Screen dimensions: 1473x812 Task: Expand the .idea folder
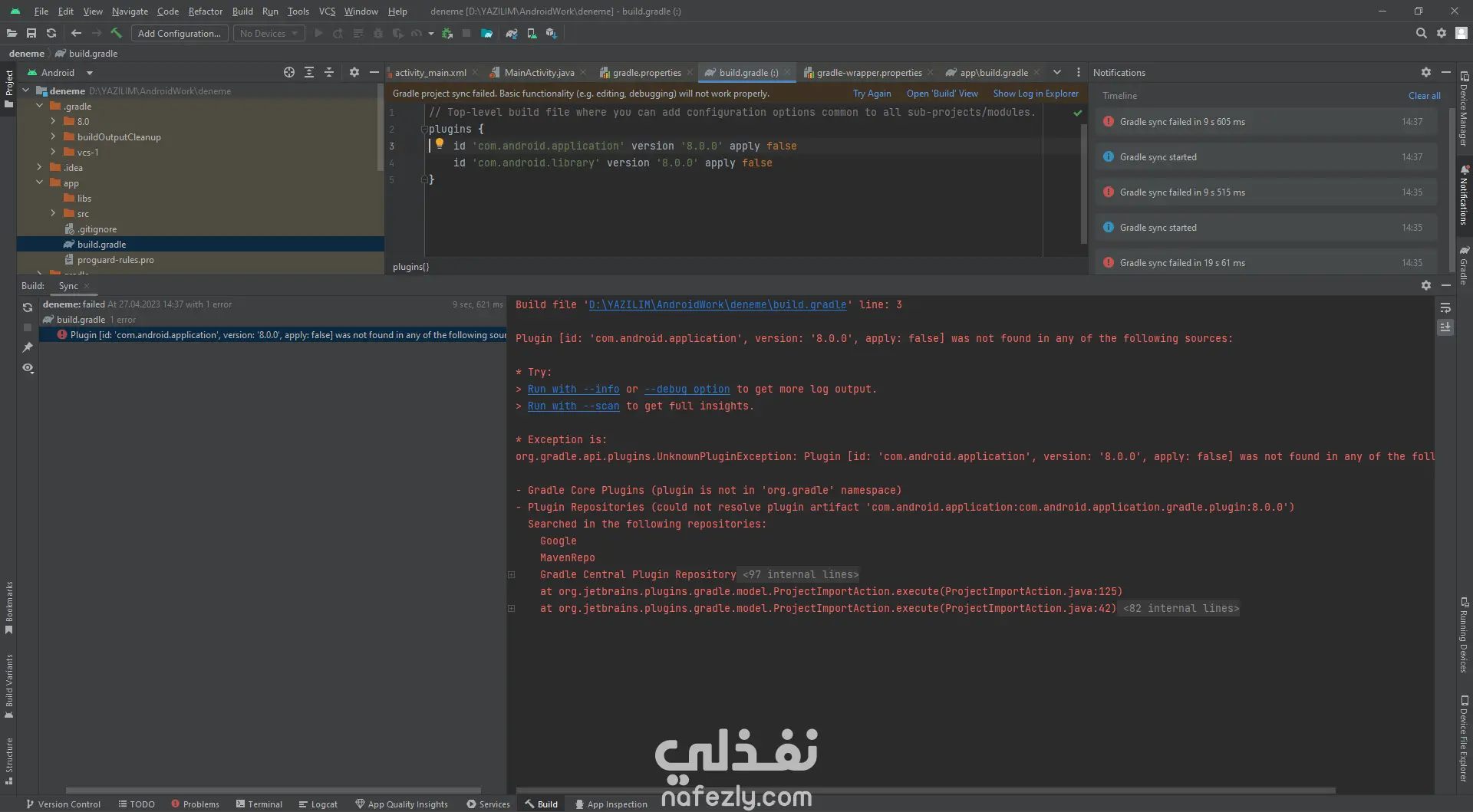point(40,167)
